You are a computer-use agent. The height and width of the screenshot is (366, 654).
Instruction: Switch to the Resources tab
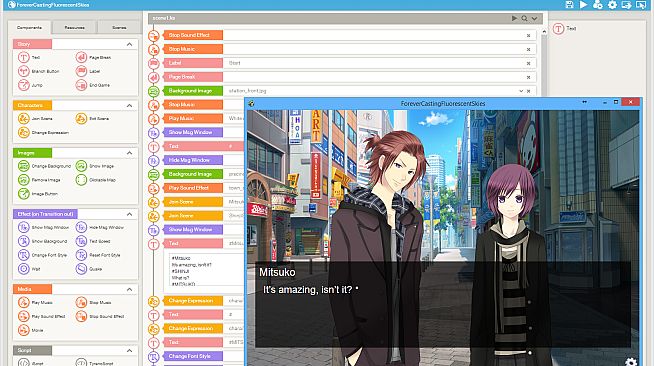(x=74, y=28)
